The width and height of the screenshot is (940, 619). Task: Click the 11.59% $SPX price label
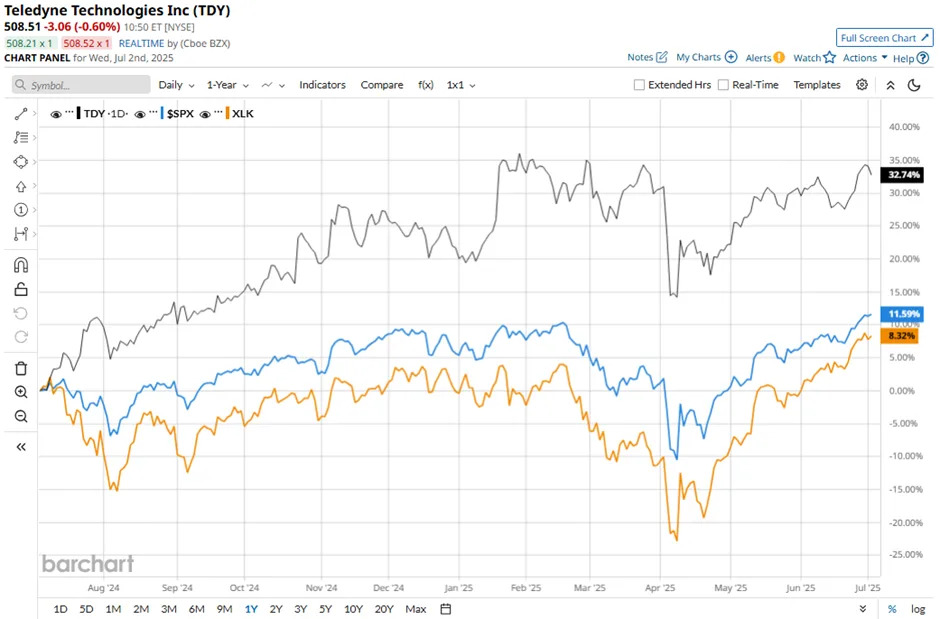[902, 314]
